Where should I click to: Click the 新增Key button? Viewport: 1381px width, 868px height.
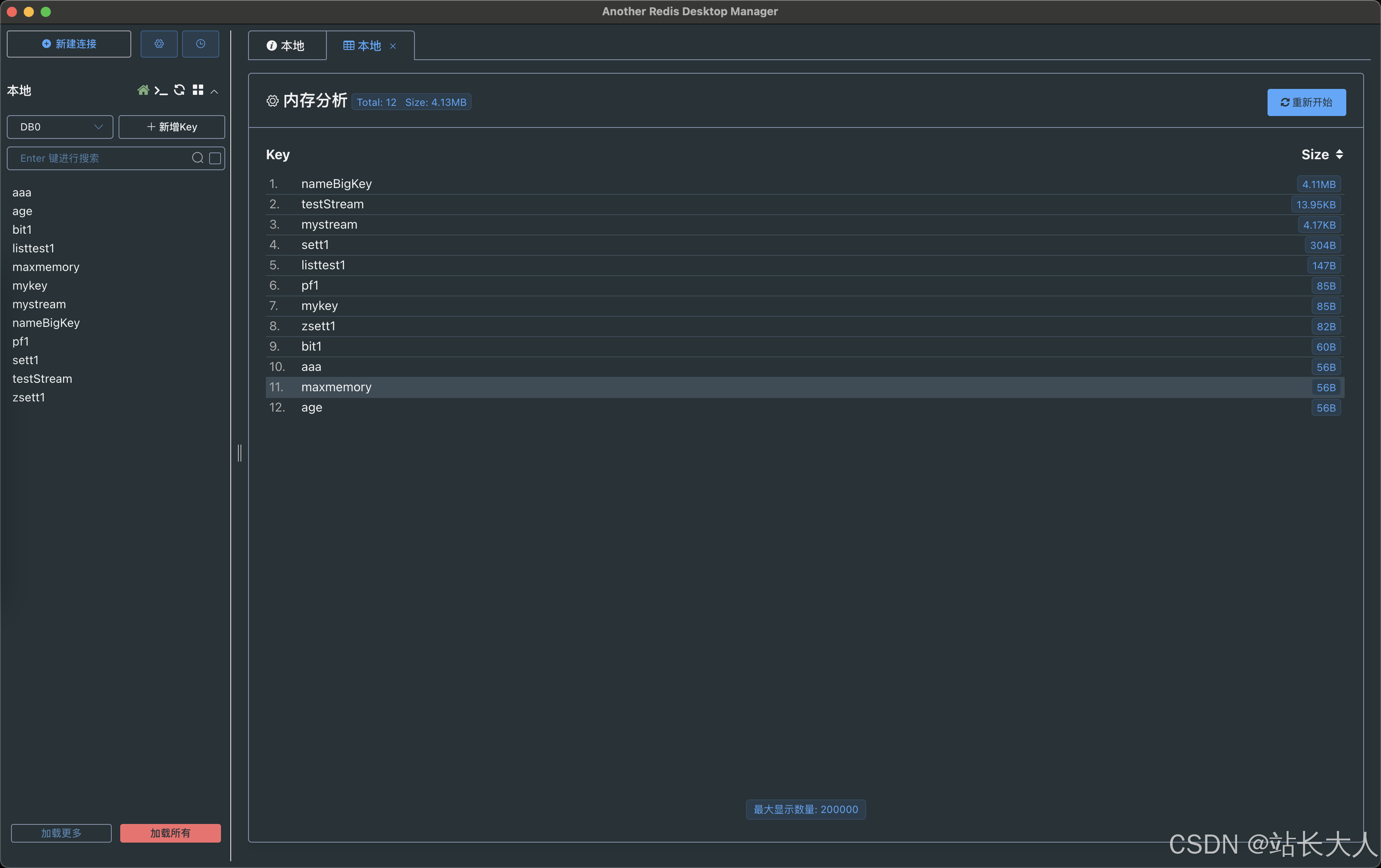(x=171, y=127)
